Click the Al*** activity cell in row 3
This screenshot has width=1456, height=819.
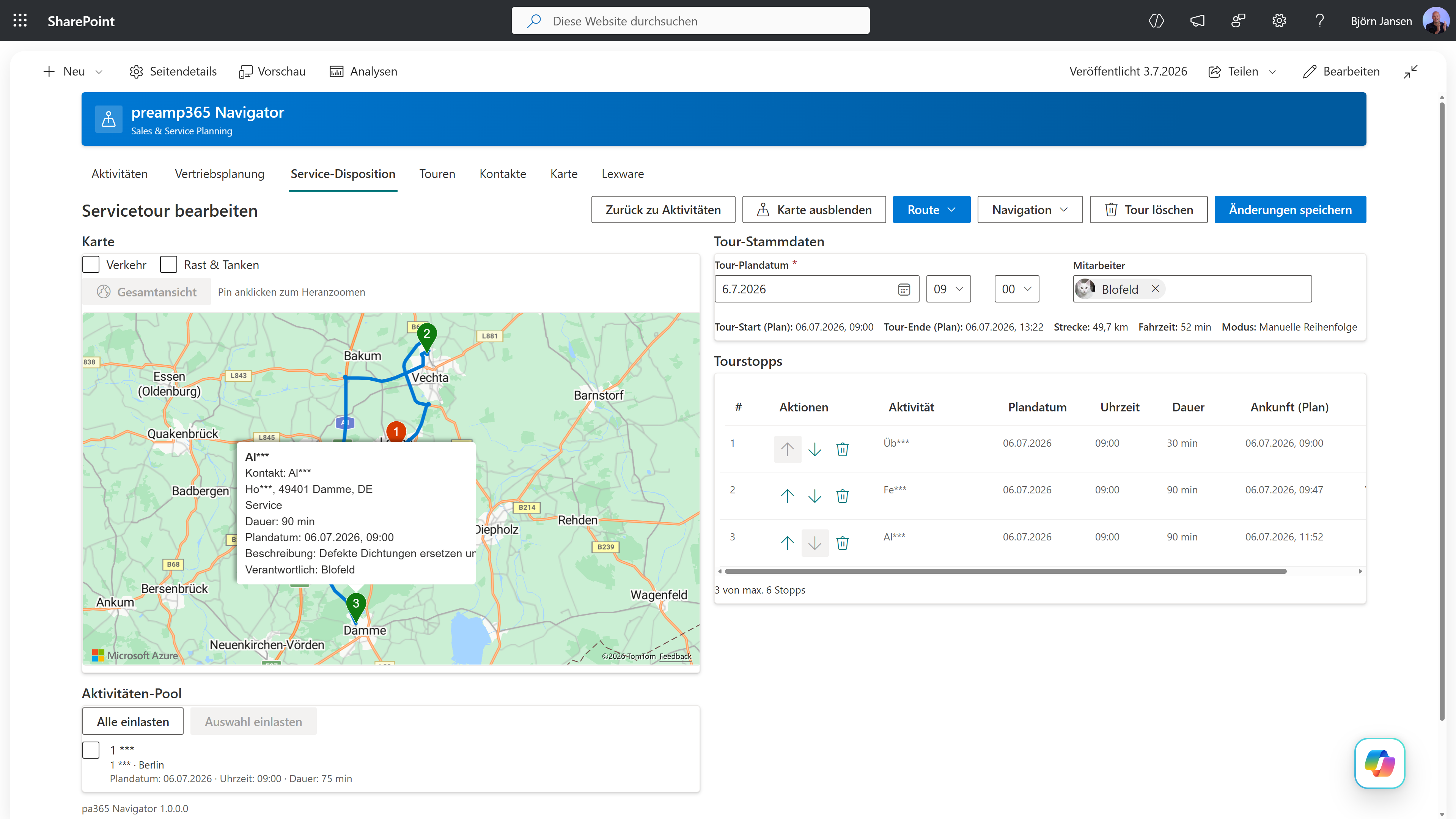coord(894,537)
